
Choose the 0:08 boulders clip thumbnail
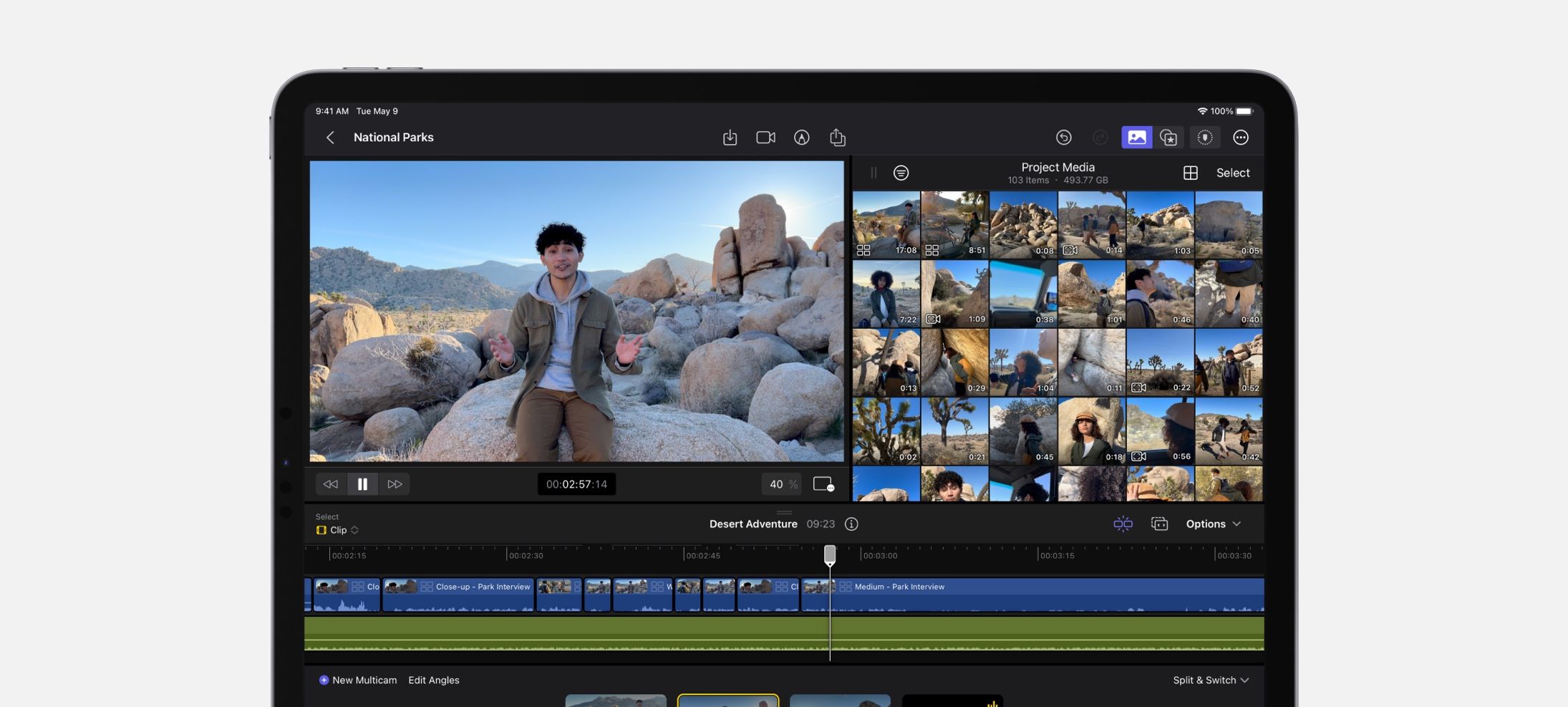[1023, 224]
